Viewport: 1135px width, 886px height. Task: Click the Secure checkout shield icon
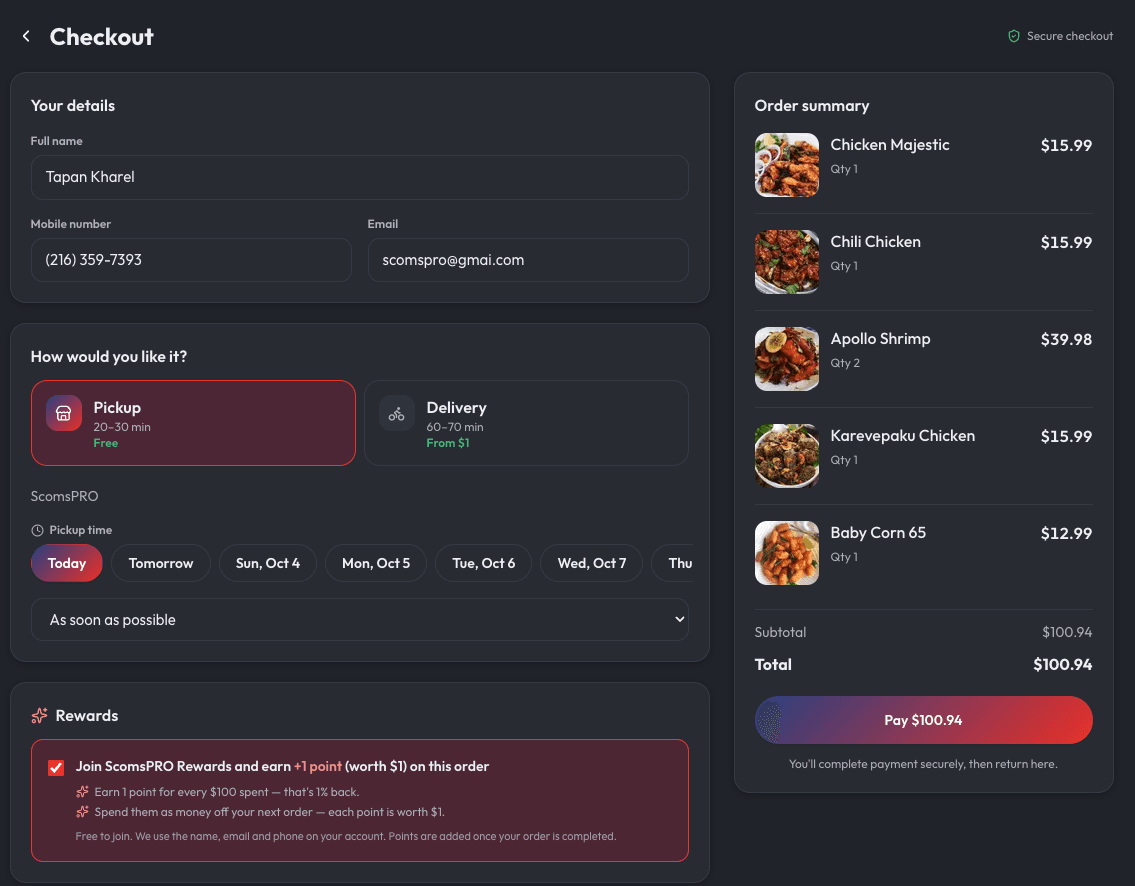1014,36
